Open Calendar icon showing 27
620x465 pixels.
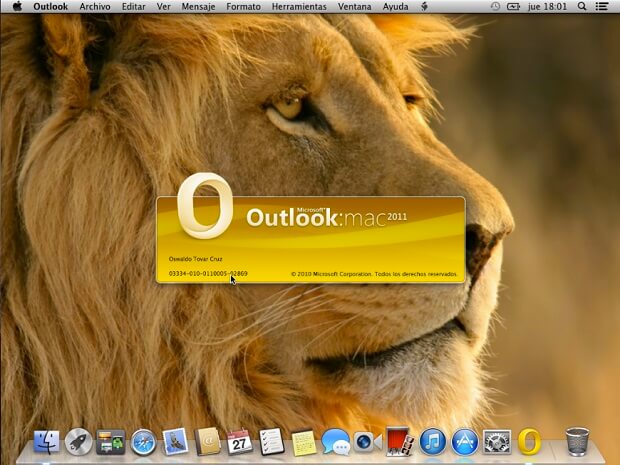tap(240, 441)
